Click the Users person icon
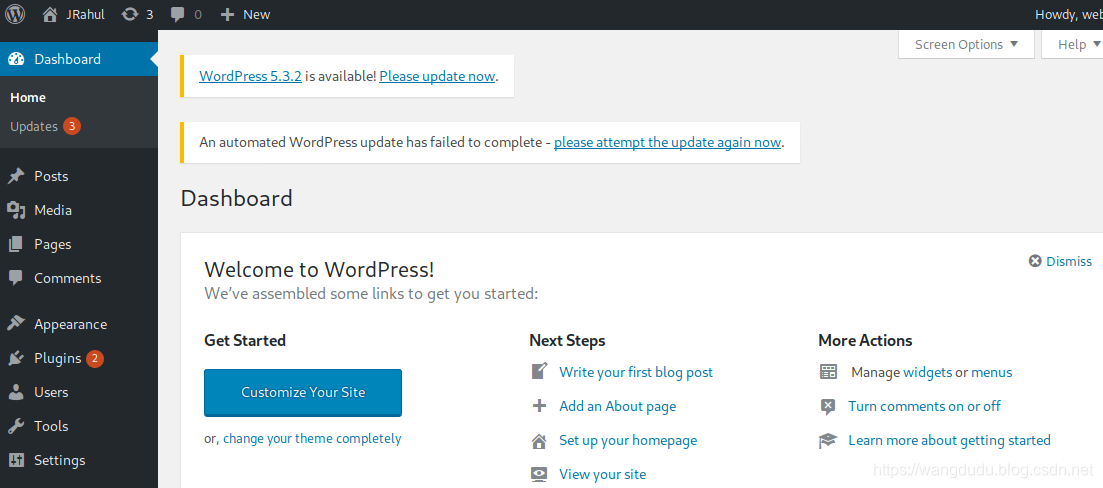The width and height of the screenshot is (1103, 488). pyautogui.click(x=15, y=392)
